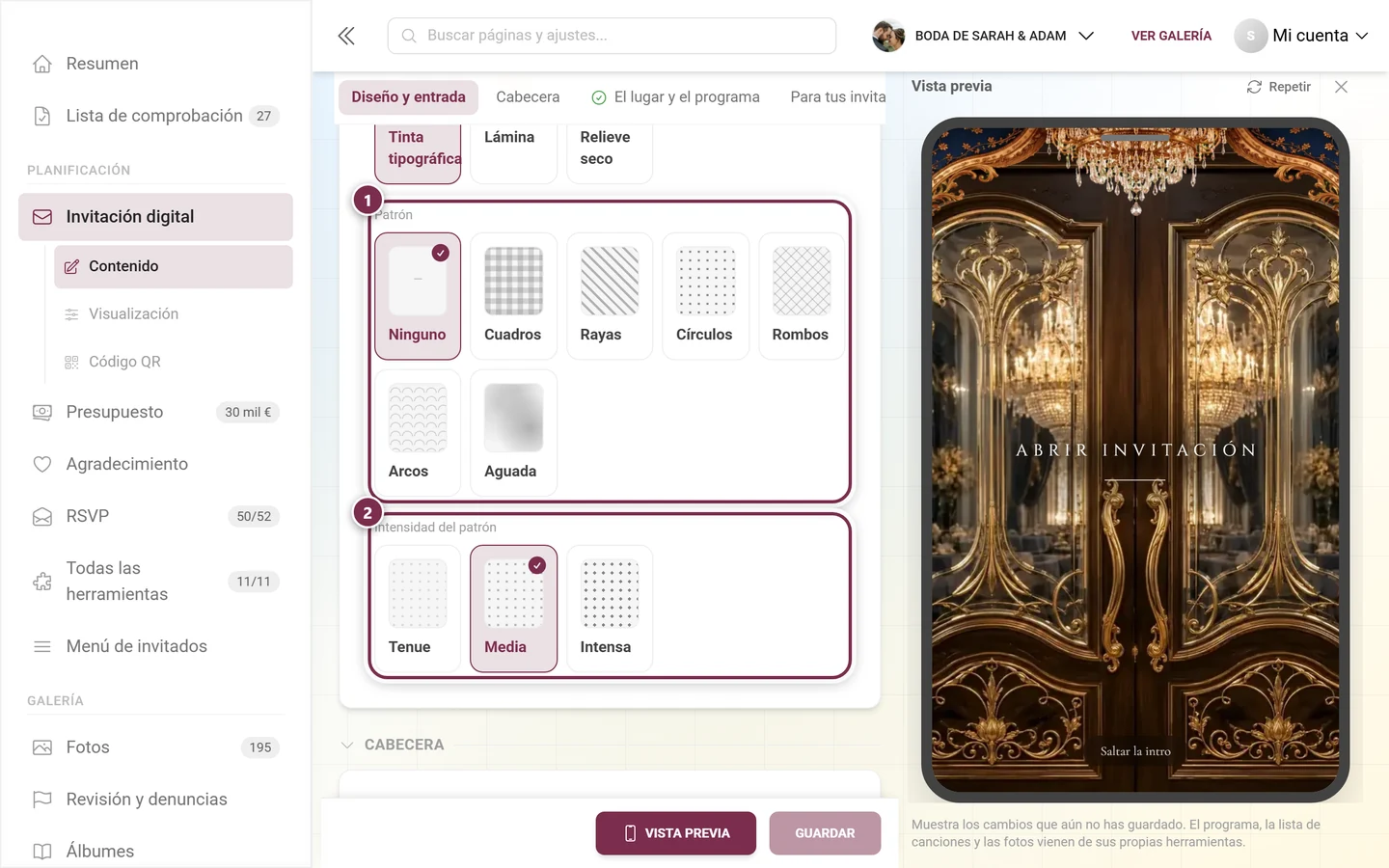Click the Buscar páginas y ajustes search field
The height and width of the screenshot is (868, 1389).
(x=612, y=36)
